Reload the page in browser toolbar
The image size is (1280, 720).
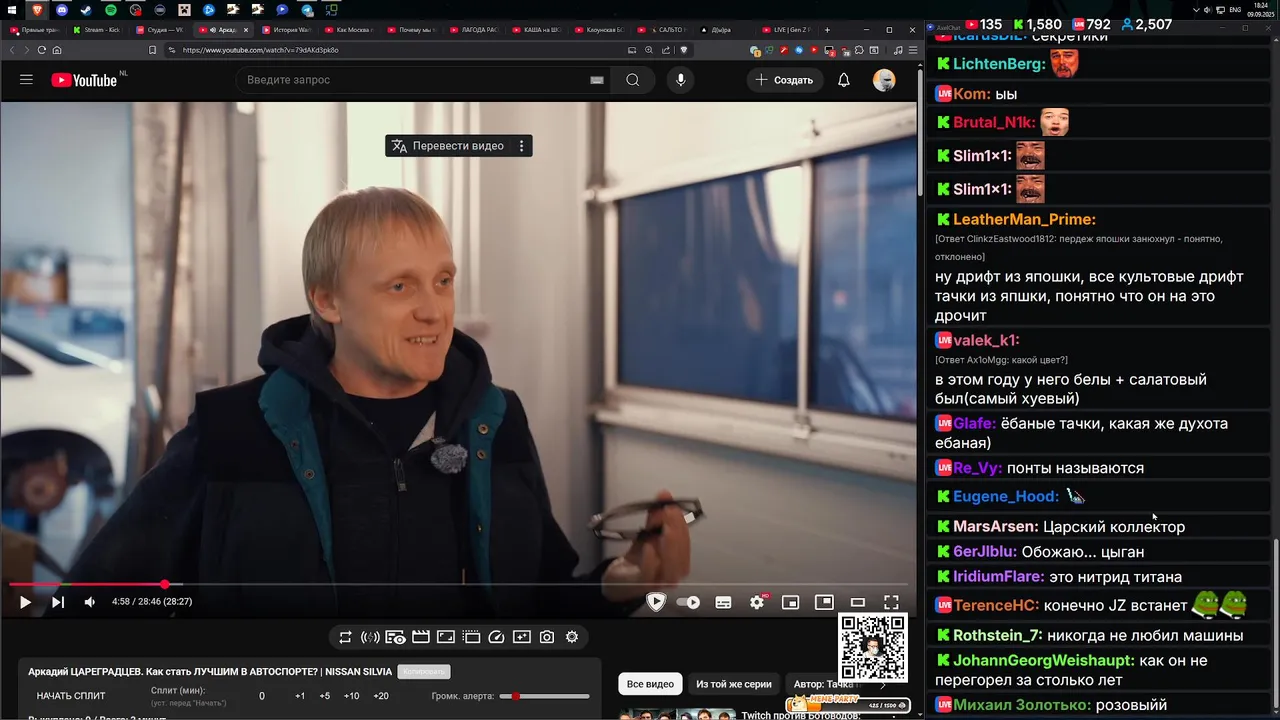tap(41, 50)
